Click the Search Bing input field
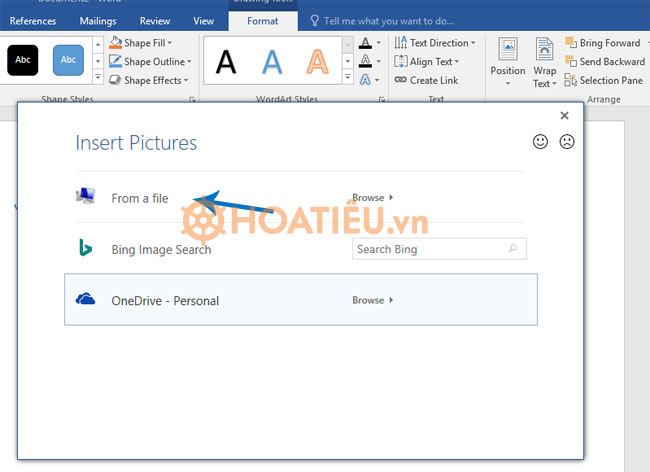 [x=430, y=249]
